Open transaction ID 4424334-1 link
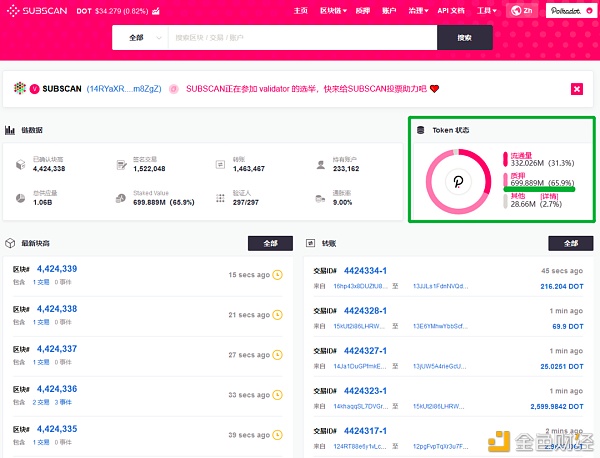 tap(365, 271)
